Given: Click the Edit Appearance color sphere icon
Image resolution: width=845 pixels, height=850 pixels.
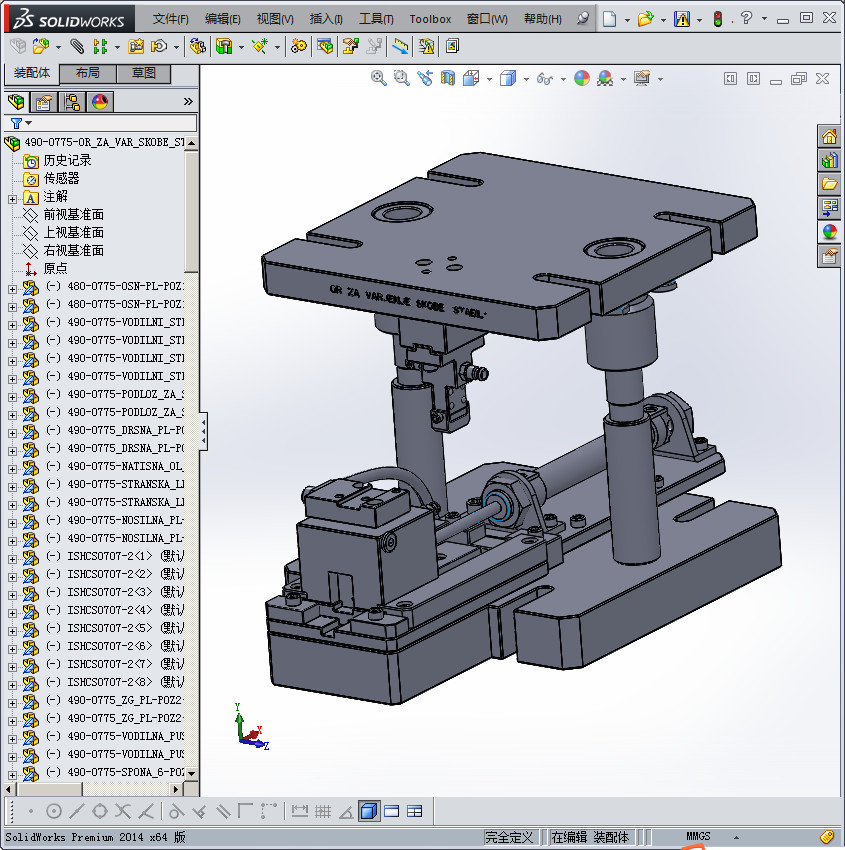Looking at the screenshot, I should point(582,78).
